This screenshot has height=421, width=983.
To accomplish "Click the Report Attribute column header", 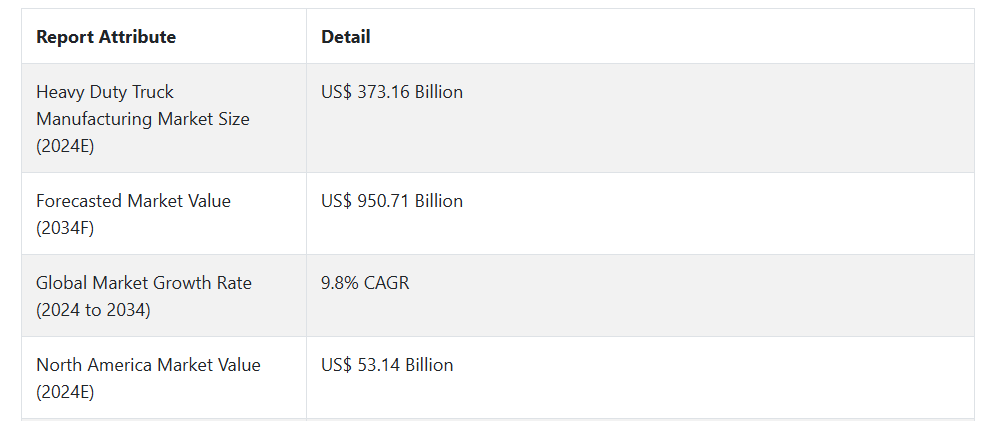I will click(106, 37).
